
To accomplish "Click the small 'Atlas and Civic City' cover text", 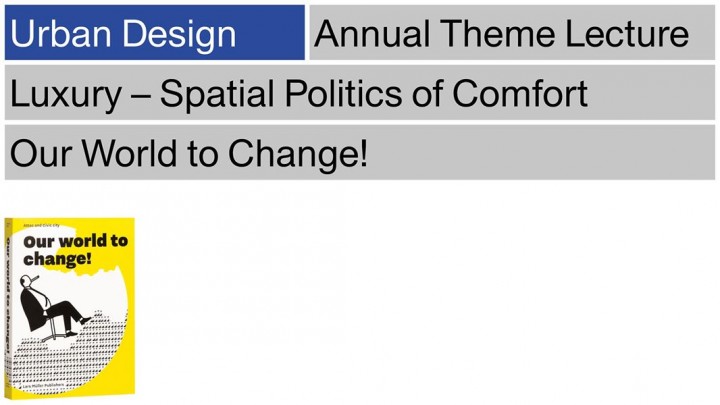I will pos(41,225).
